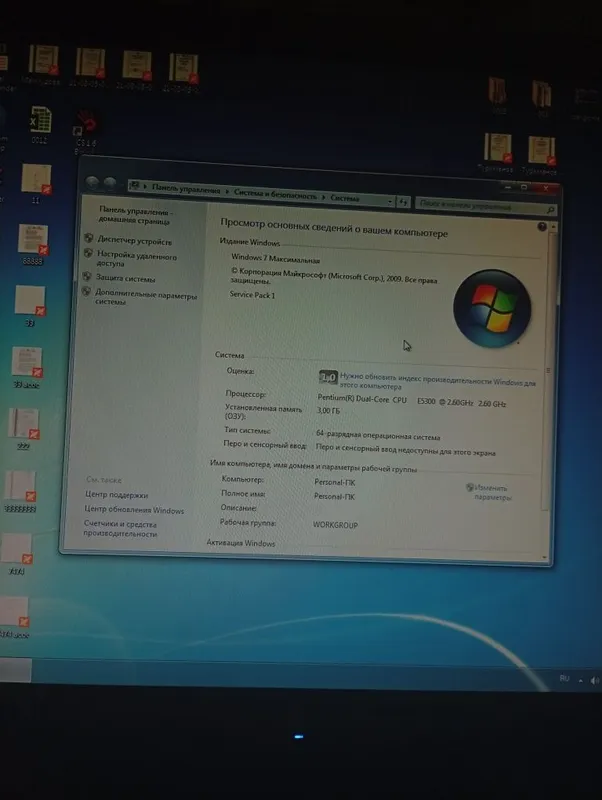This screenshot has height=800, width=602.
Task: Open Центр поддержки link
Action: 116,494
